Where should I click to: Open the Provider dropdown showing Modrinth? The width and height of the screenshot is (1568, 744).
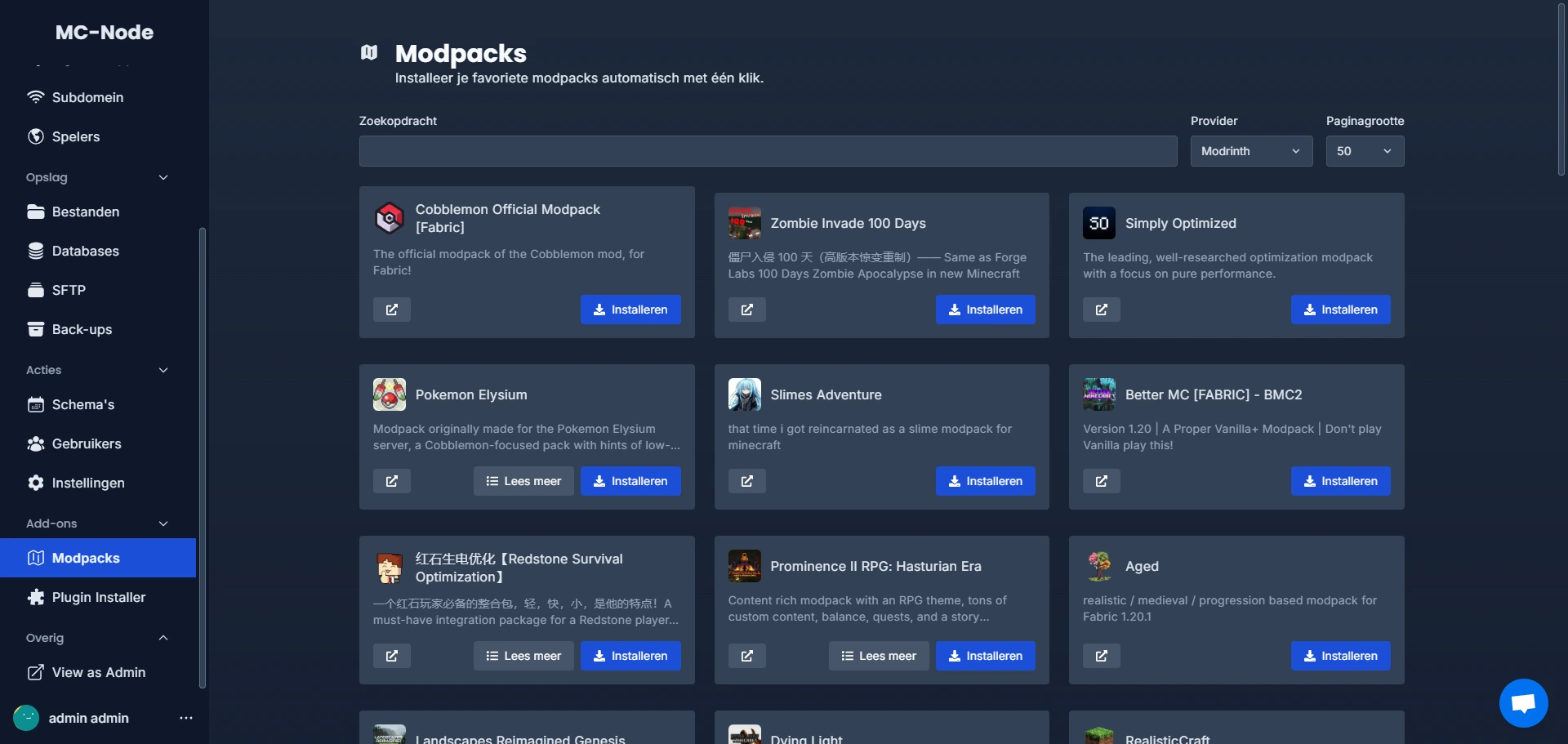click(x=1250, y=151)
